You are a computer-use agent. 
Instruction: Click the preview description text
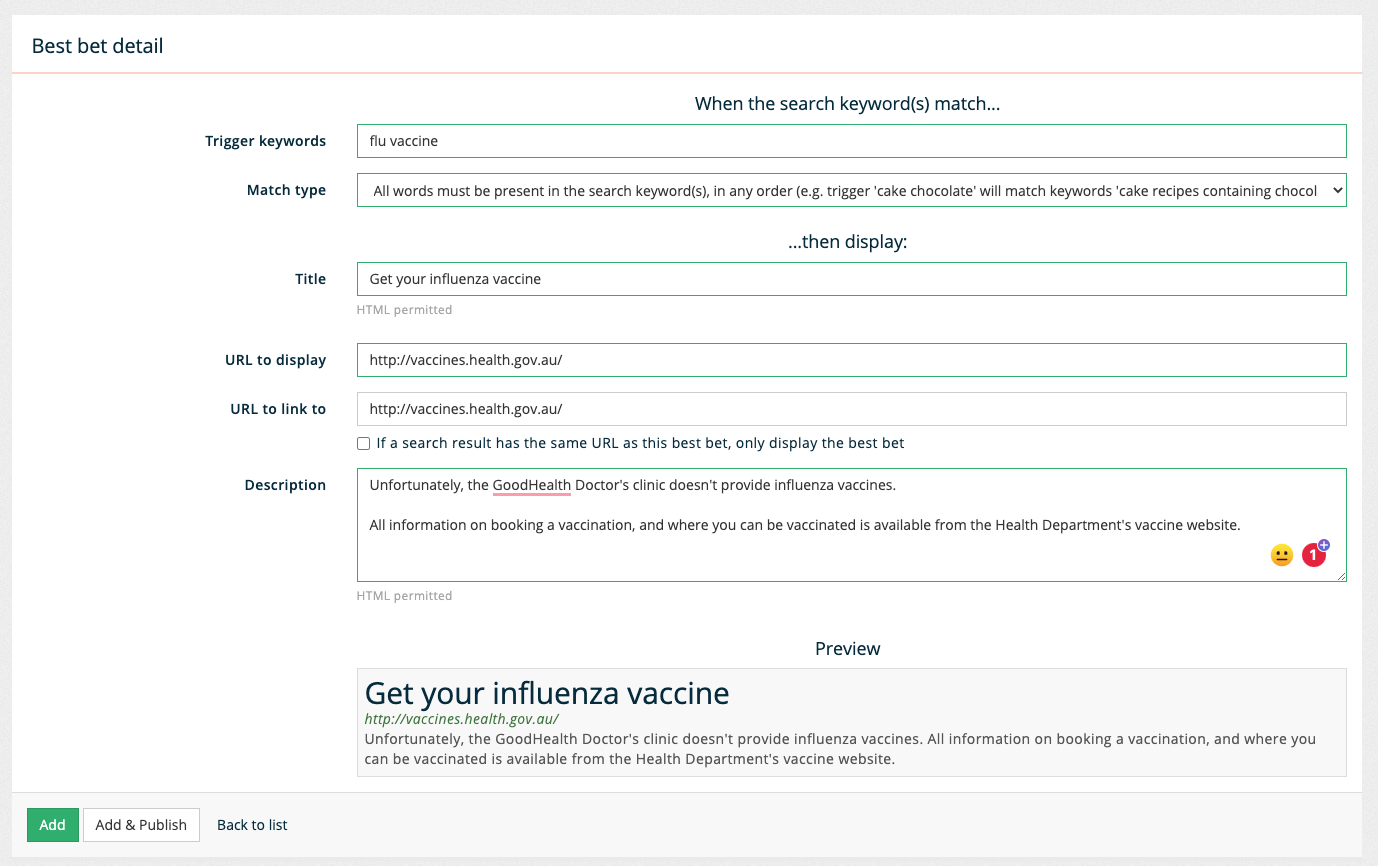pyautogui.click(x=840, y=749)
